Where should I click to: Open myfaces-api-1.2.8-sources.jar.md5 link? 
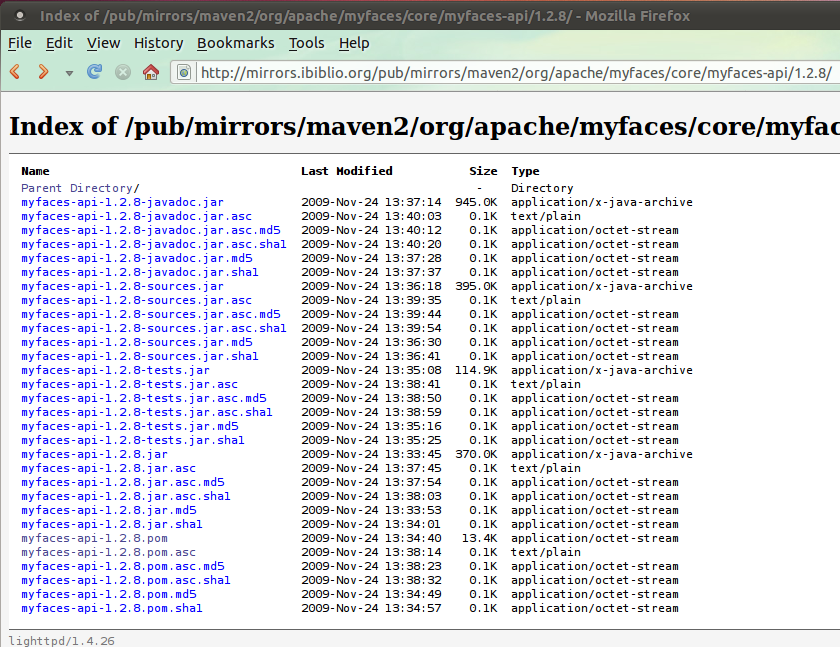pyautogui.click(x=137, y=342)
